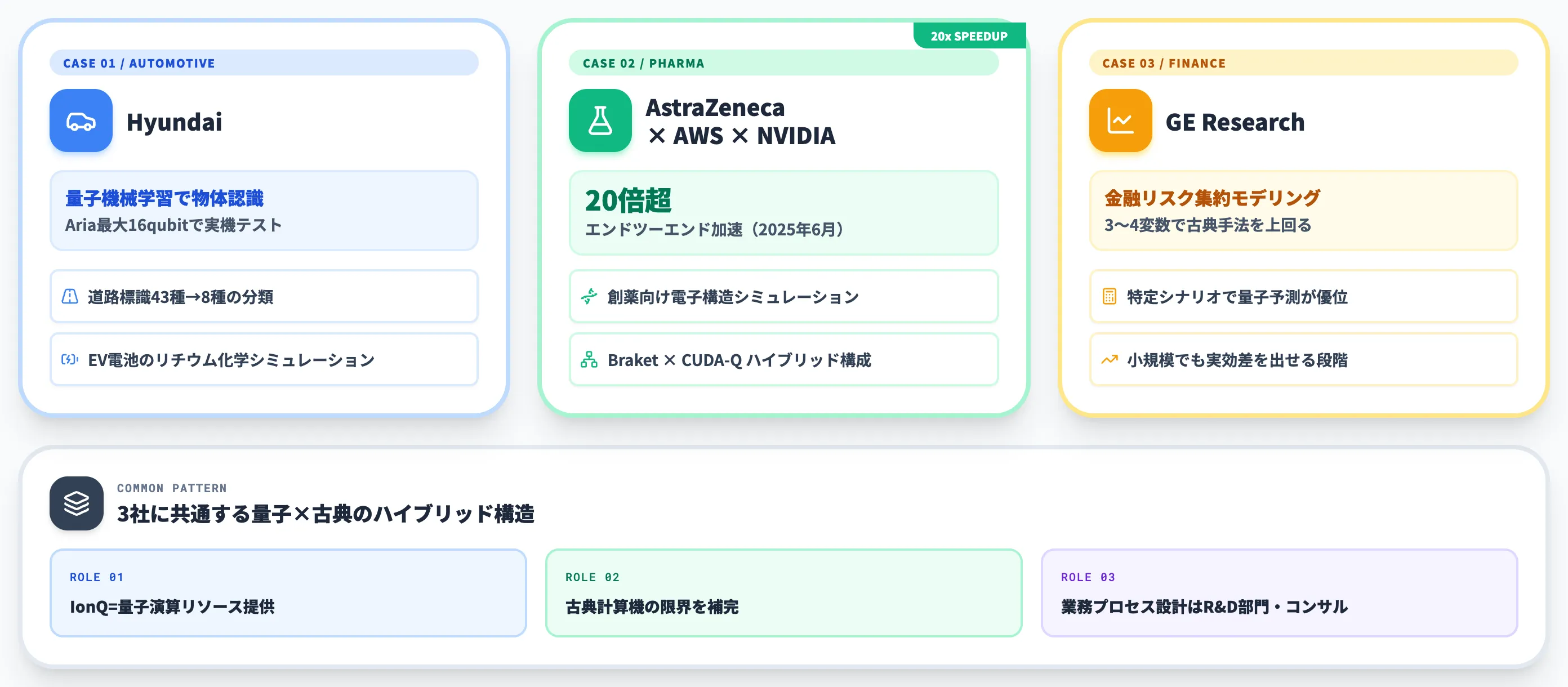Click the COMMON PATTERN label
1568x687 pixels.
coord(172,488)
